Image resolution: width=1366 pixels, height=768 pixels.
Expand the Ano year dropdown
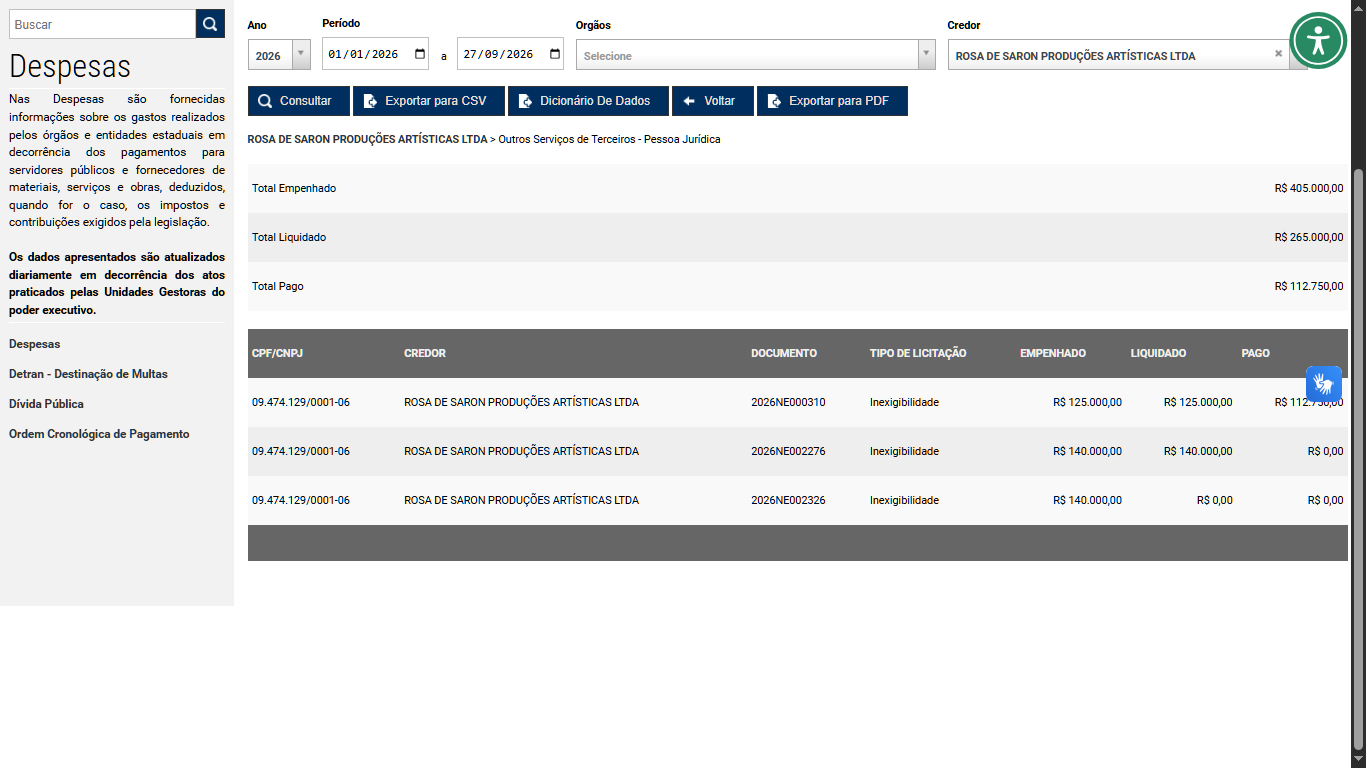tap(279, 55)
